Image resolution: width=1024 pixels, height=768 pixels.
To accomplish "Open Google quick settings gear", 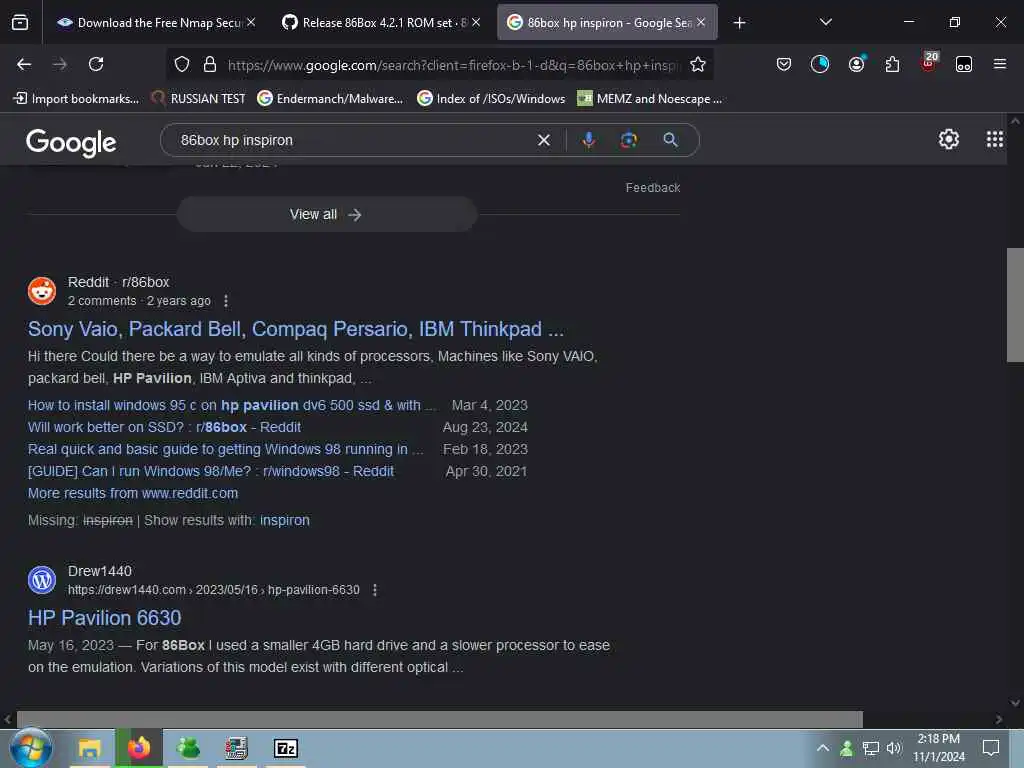I will click(x=948, y=139).
